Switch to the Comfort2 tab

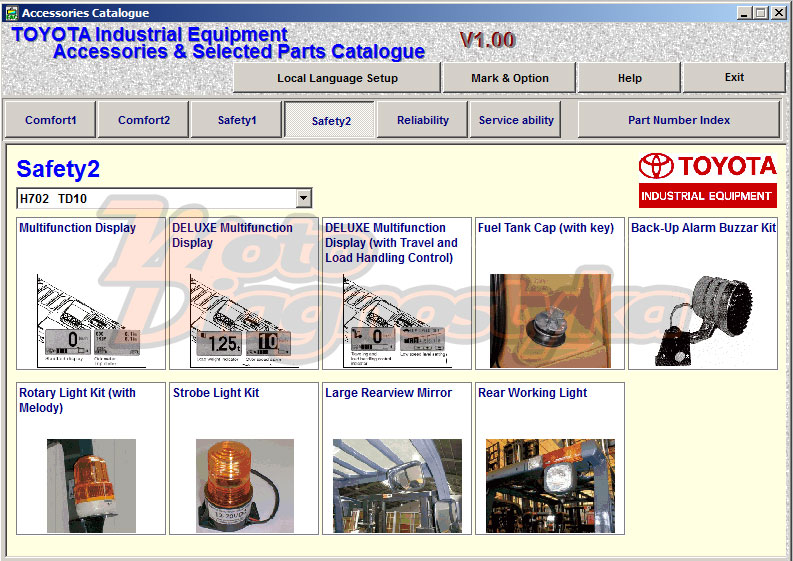tap(144, 120)
